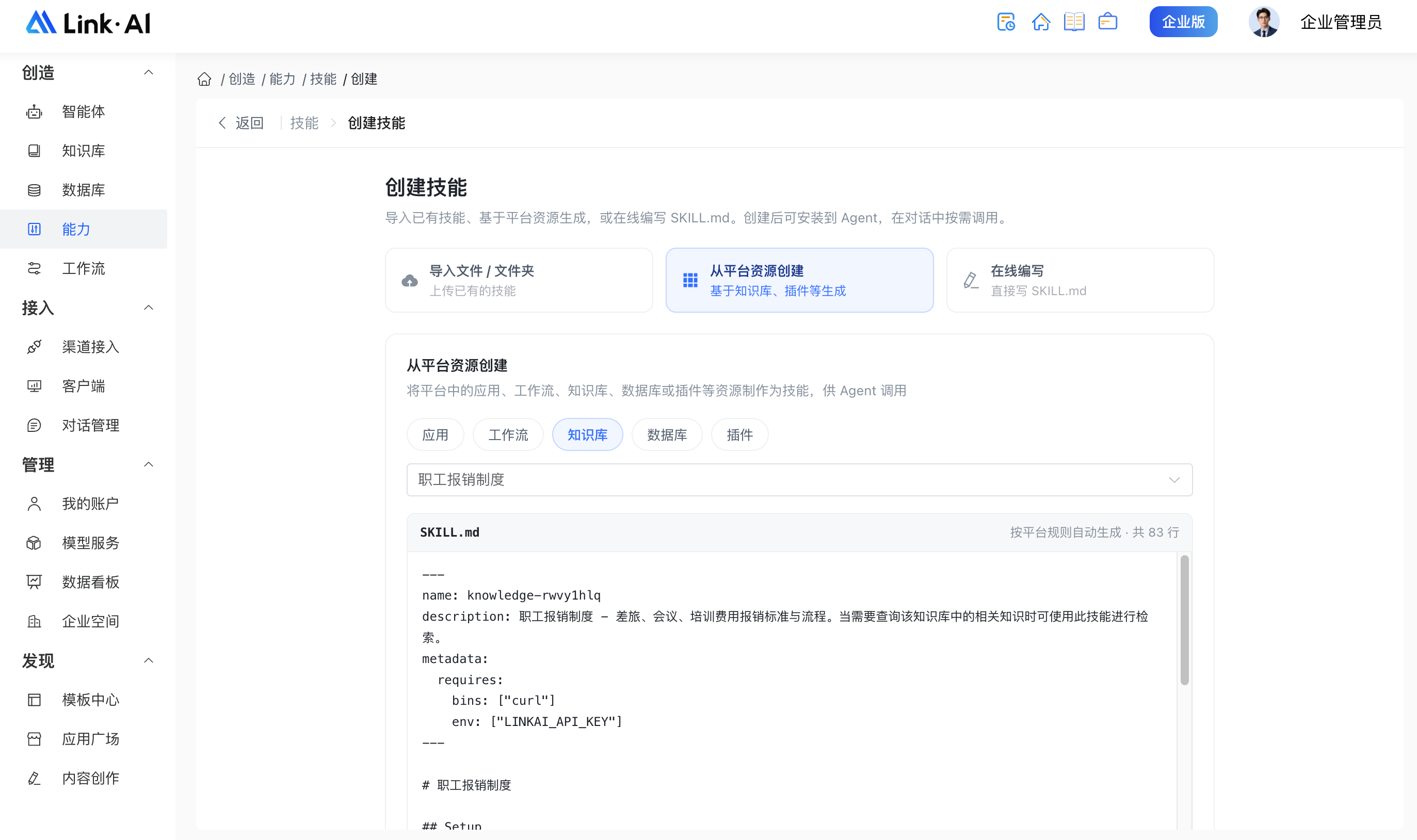
Task: Collapse the 发现 sidebar section
Action: tap(148, 660)
